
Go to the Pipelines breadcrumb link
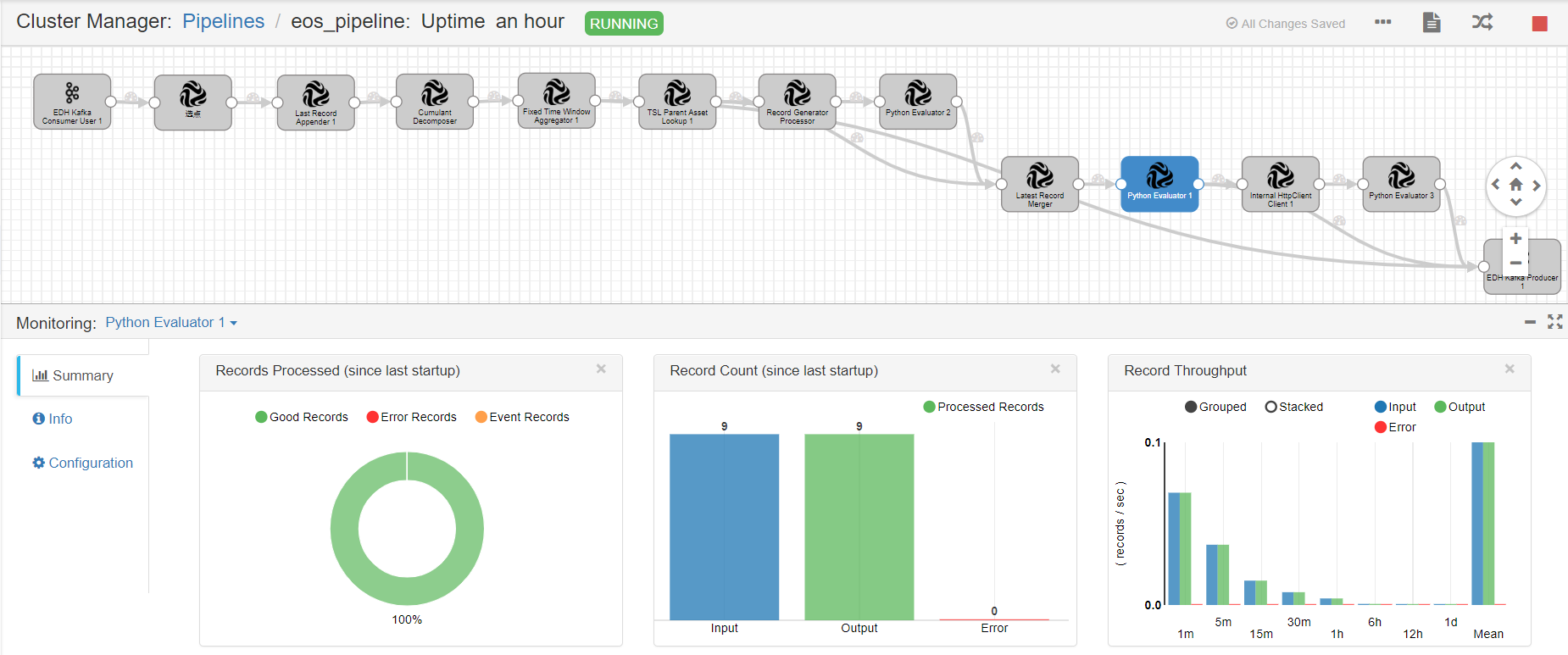224,21
